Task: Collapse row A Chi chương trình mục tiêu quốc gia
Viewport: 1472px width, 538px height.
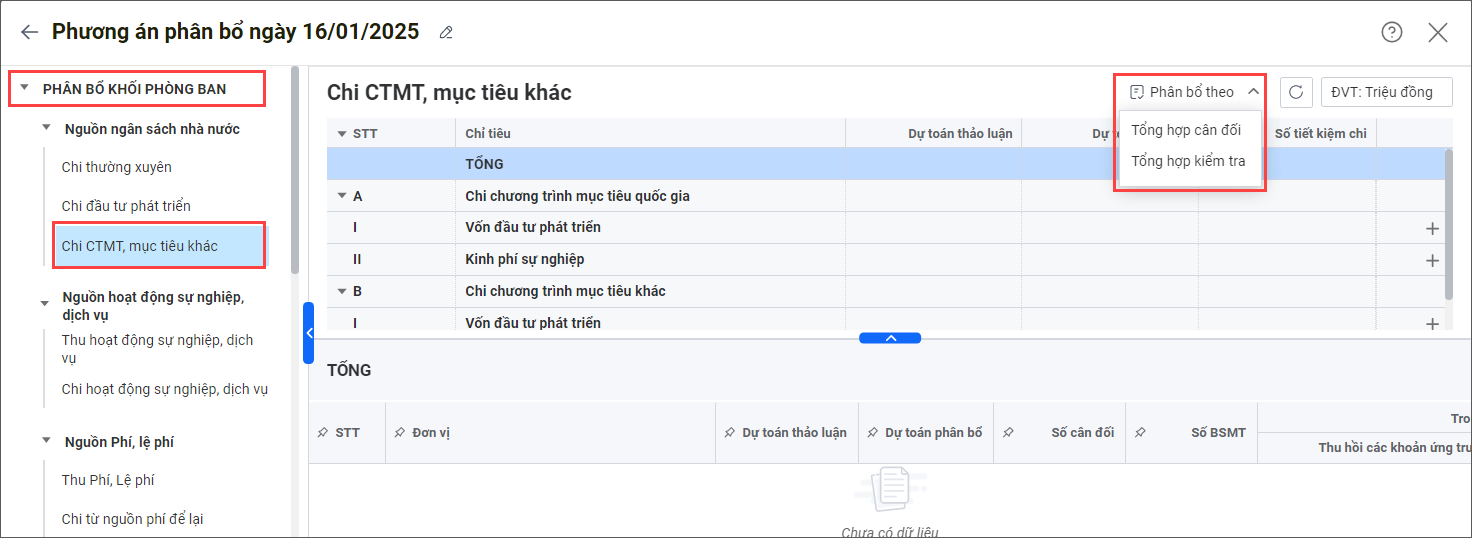Action: 342,196
